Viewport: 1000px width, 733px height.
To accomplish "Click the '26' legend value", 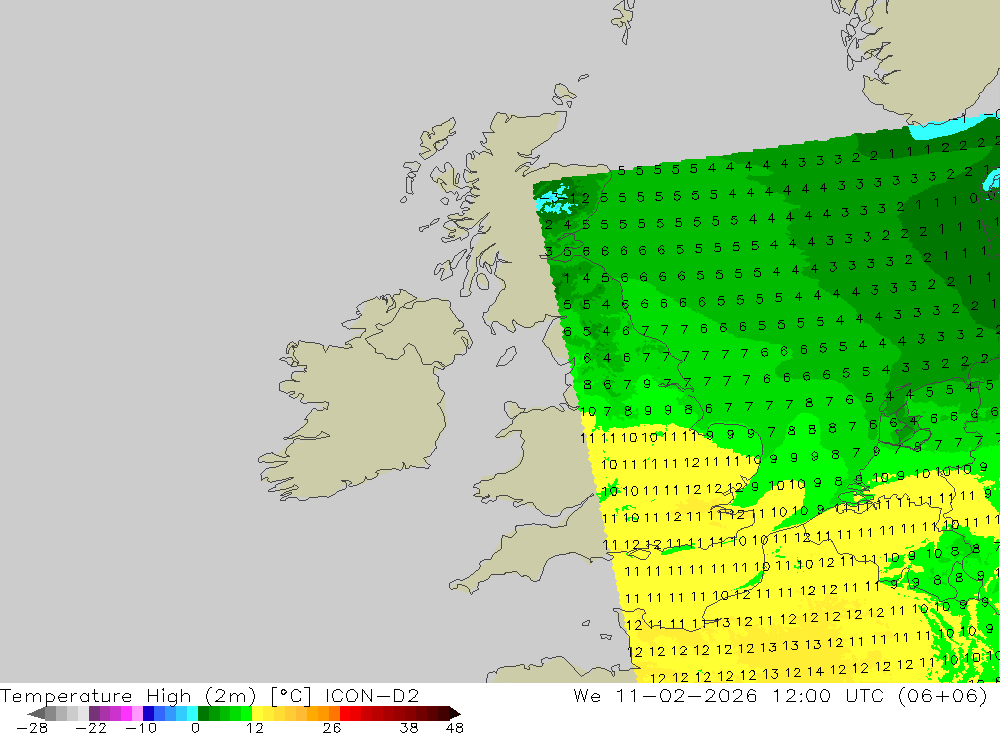I will [332, 727].
